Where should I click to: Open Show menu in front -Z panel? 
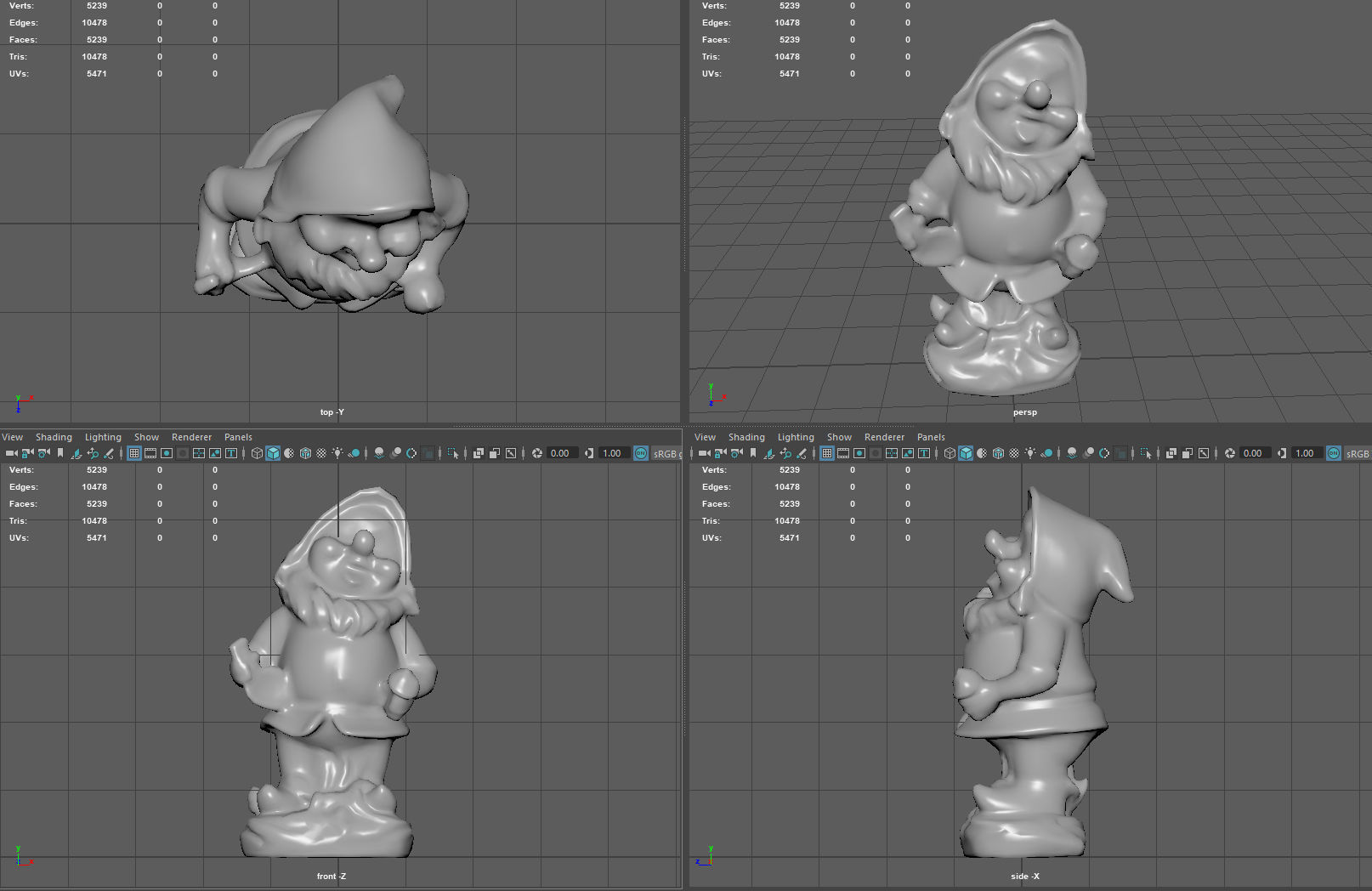(x=146, y=437)
